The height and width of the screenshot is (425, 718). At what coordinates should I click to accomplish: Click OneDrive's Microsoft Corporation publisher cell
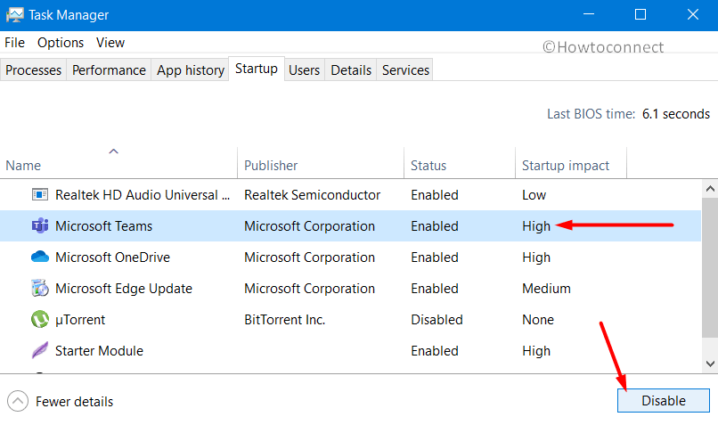click(x=309, y=257)
